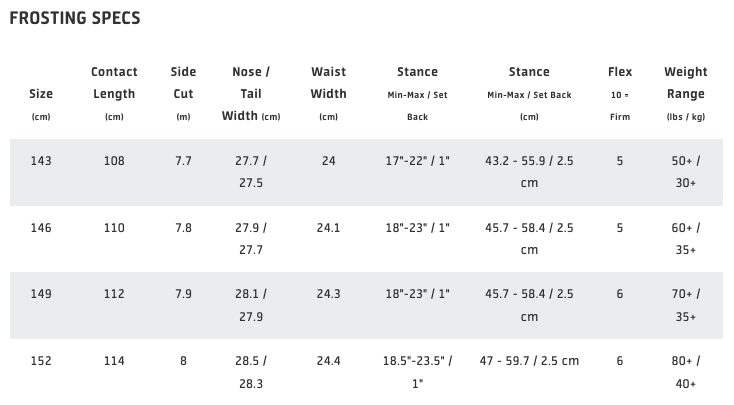Select the 47 - 59.7 / 2.5 cm stance cell
Image resolution: width=734 pixels, height=405 pixels.
pyautogui.click(x=529, y=361)
